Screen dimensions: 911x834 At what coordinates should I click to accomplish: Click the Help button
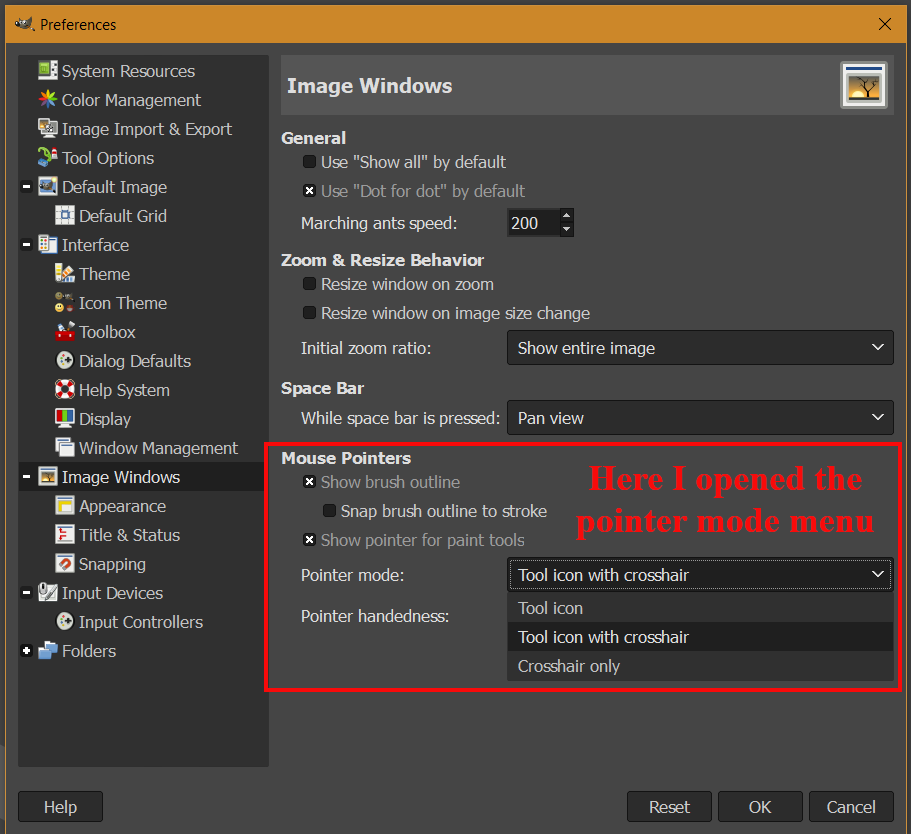[60, 807]
